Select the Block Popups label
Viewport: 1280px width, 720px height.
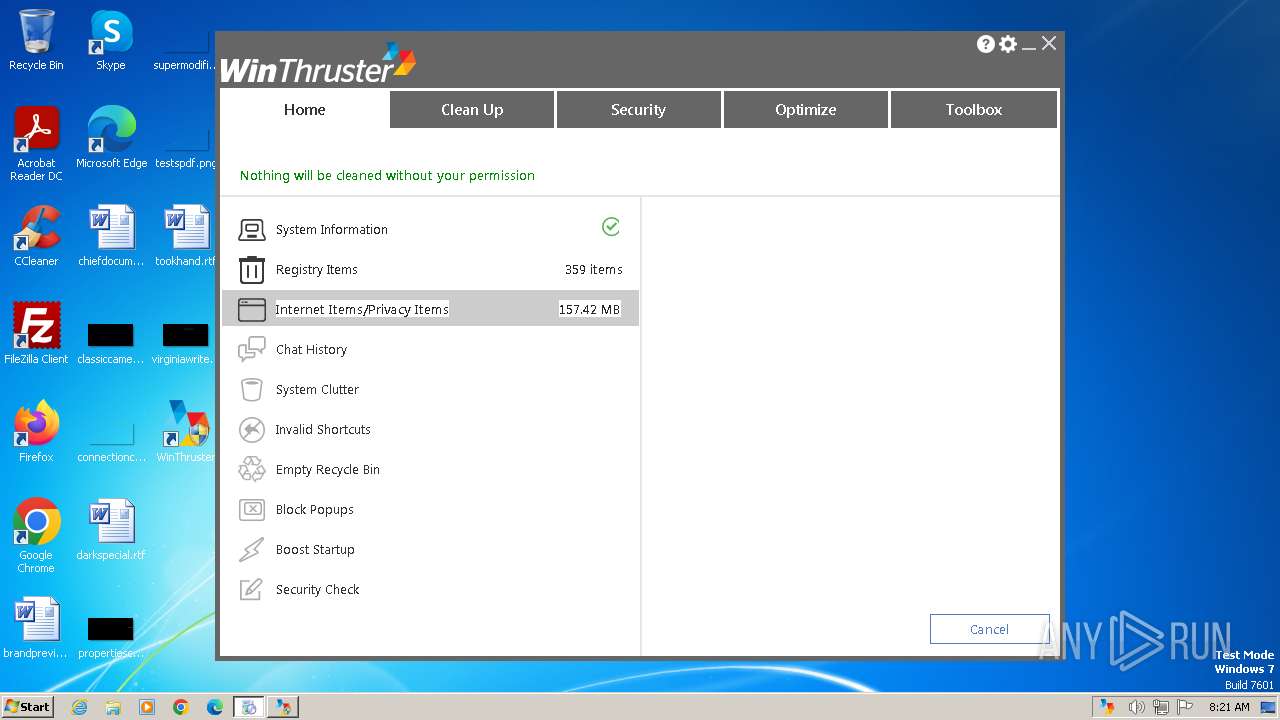[x=315, y=510]
